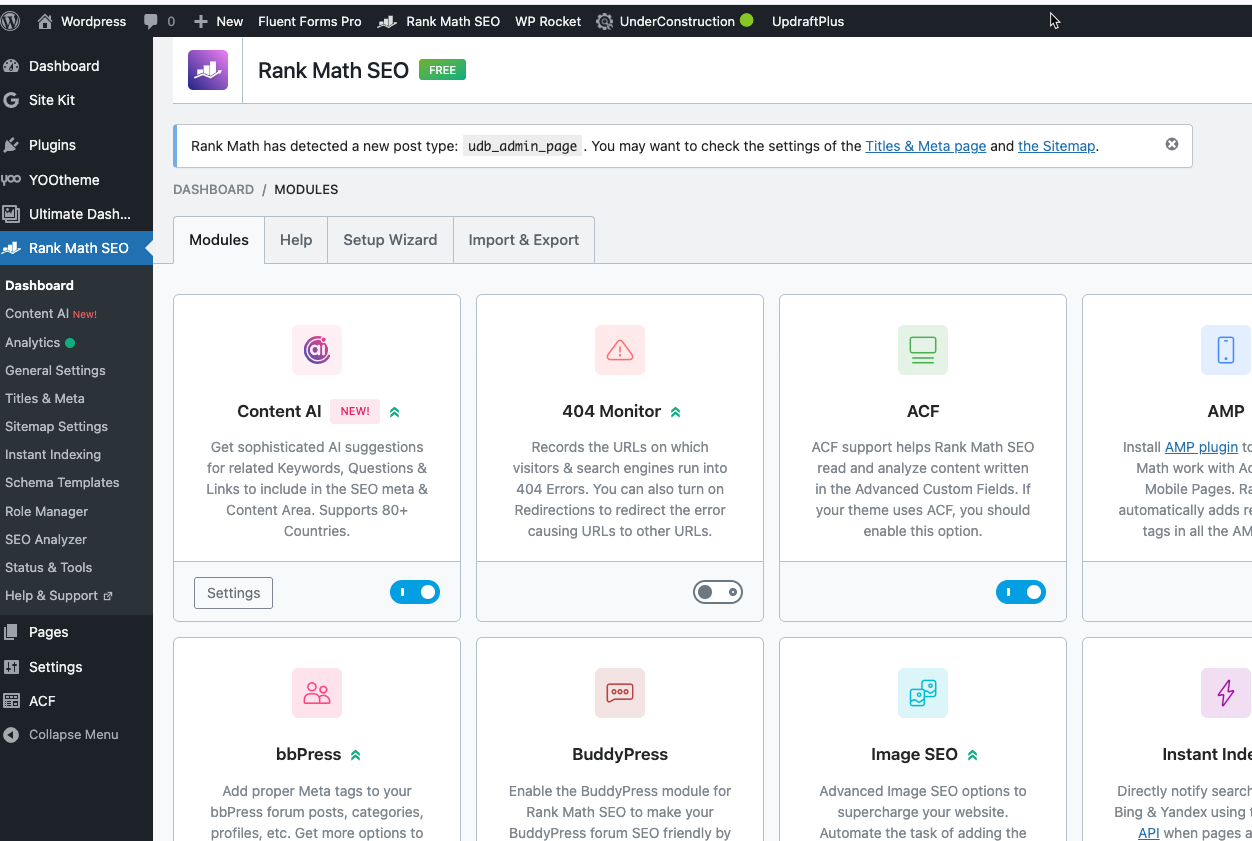The image size is (1252, 841).
Task: Click the BuddyPress chat bubble icon
Action: tap(620, 693)
